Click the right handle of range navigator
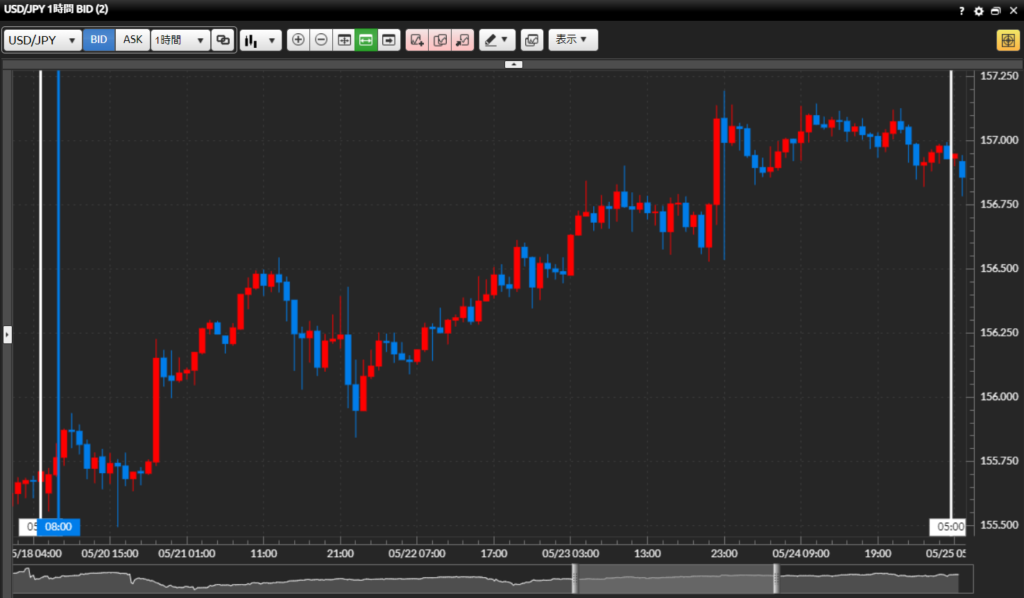 (x=776, y=577)
